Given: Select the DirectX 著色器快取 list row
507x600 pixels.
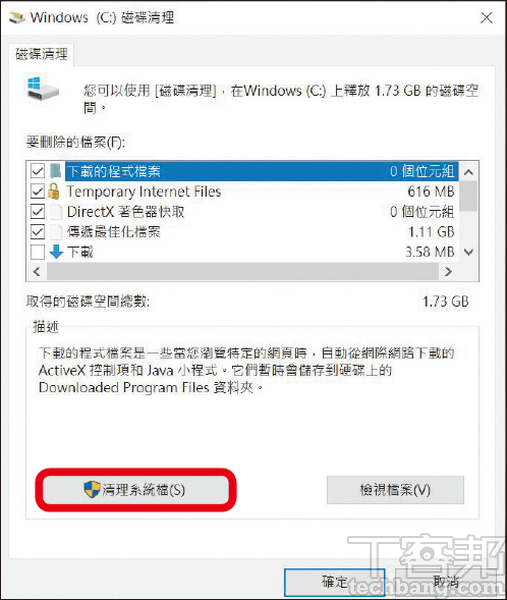Looking at the screenshot, I should 243,212.
